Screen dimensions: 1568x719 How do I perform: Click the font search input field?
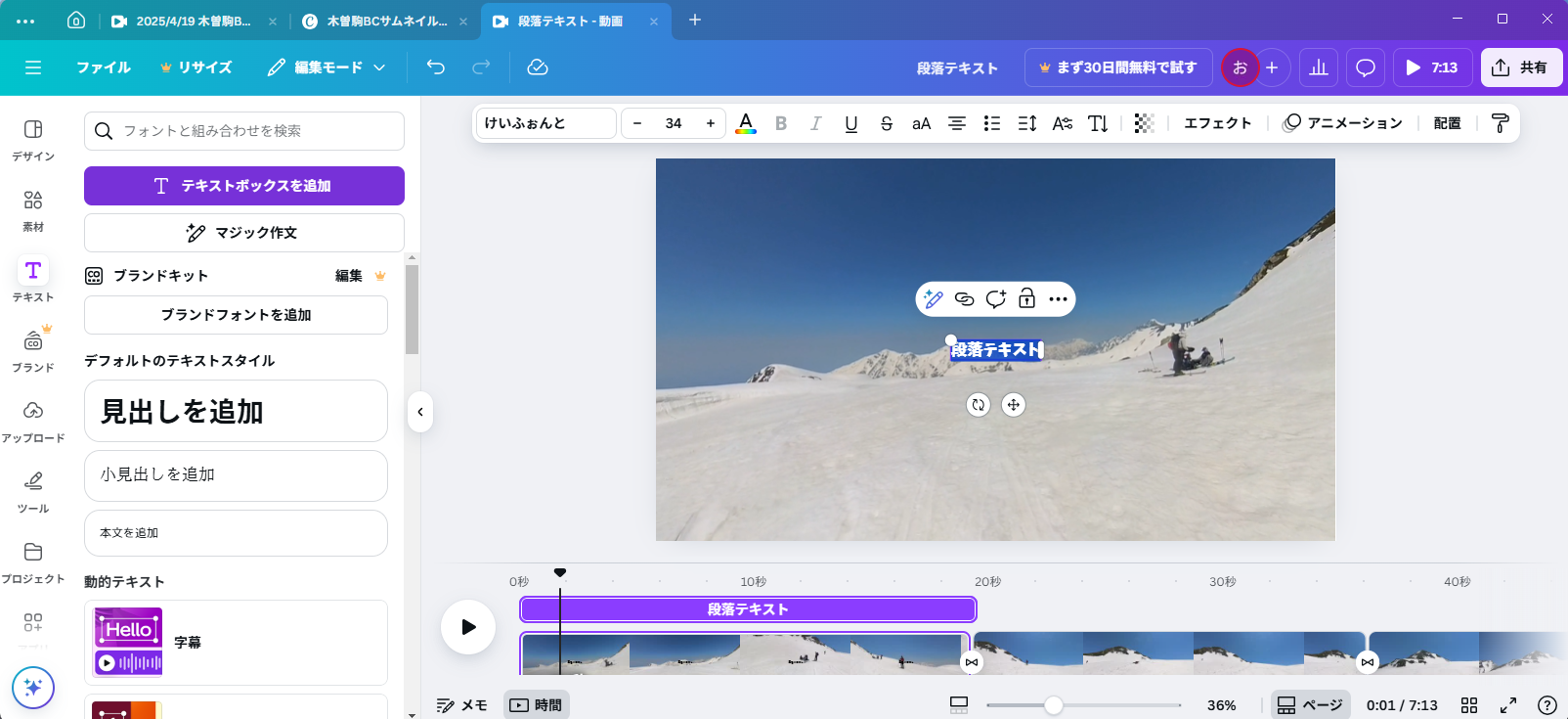[244, 131]
